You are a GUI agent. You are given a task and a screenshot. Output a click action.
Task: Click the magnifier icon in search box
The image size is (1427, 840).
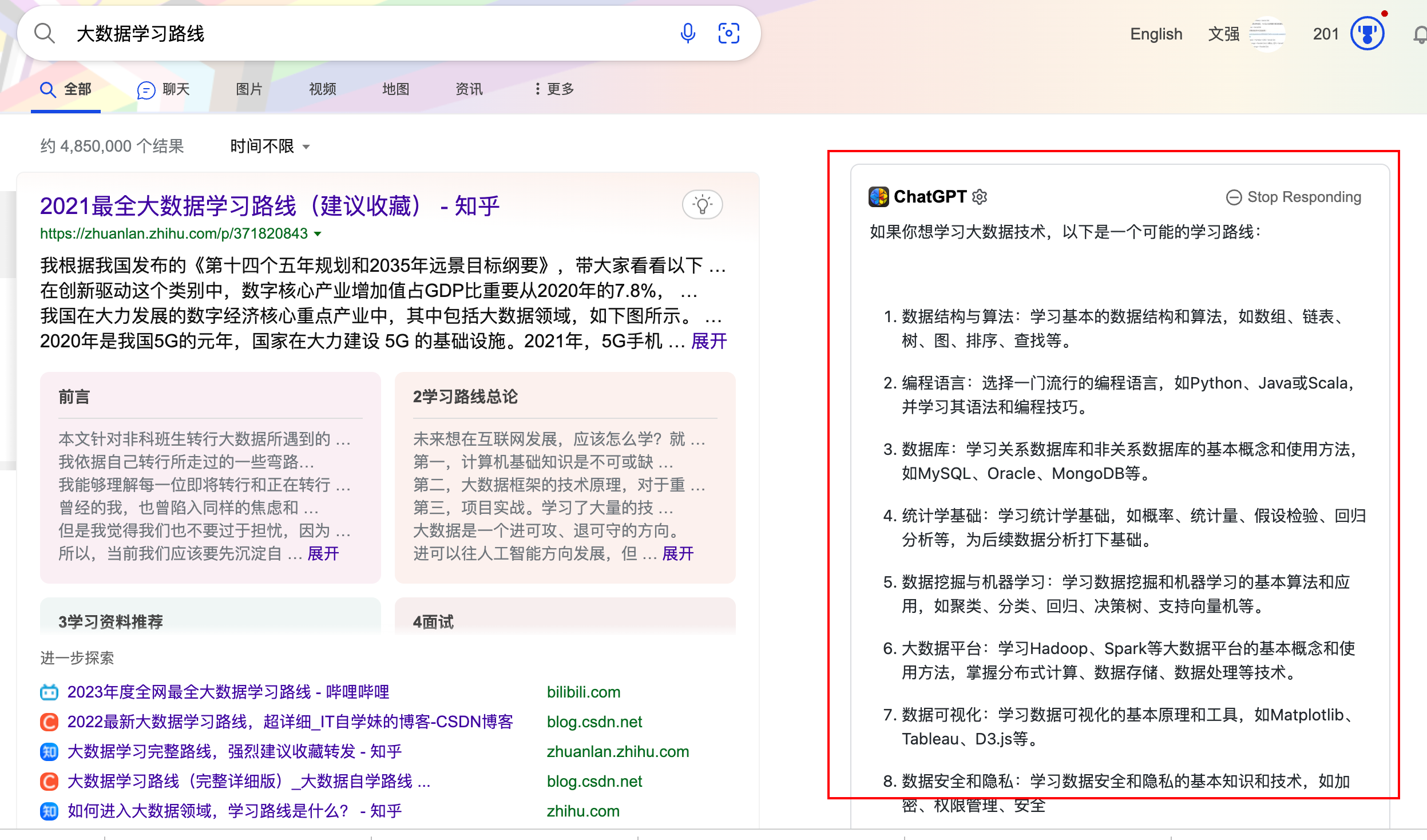point(45,34)
